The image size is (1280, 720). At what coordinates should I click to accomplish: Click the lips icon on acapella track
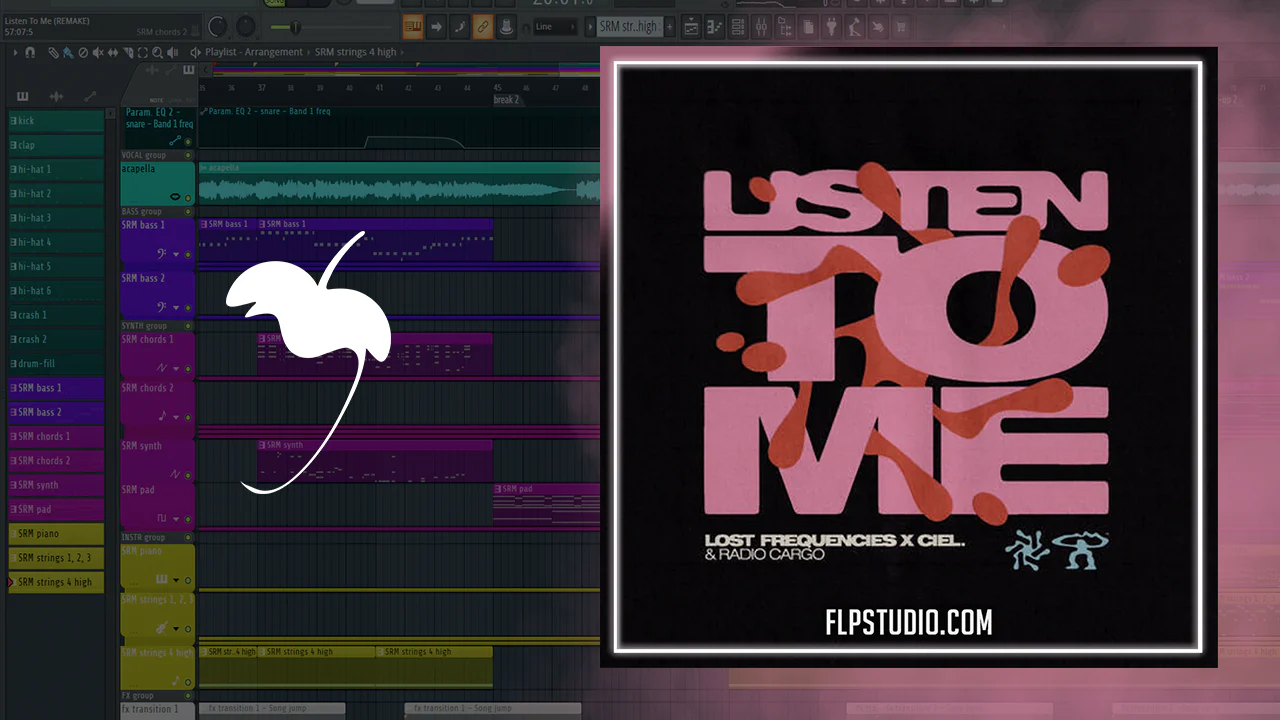176,197
